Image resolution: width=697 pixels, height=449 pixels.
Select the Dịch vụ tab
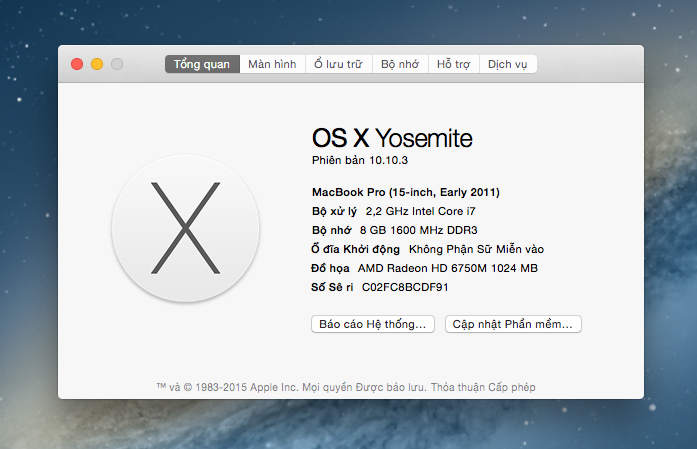508,64
